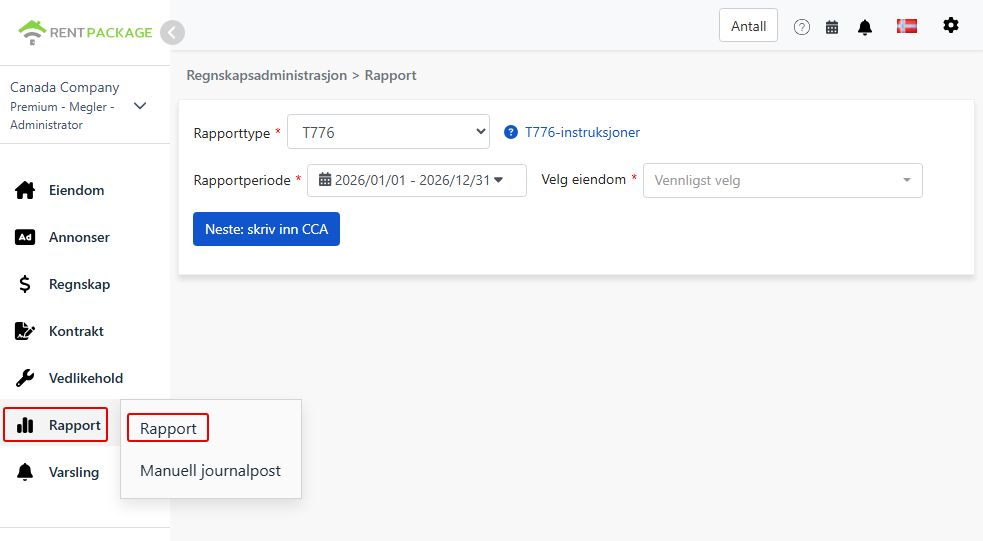Click the Varsling bell icon in sidebar
The image size is (983, 541).
point(25,472)
